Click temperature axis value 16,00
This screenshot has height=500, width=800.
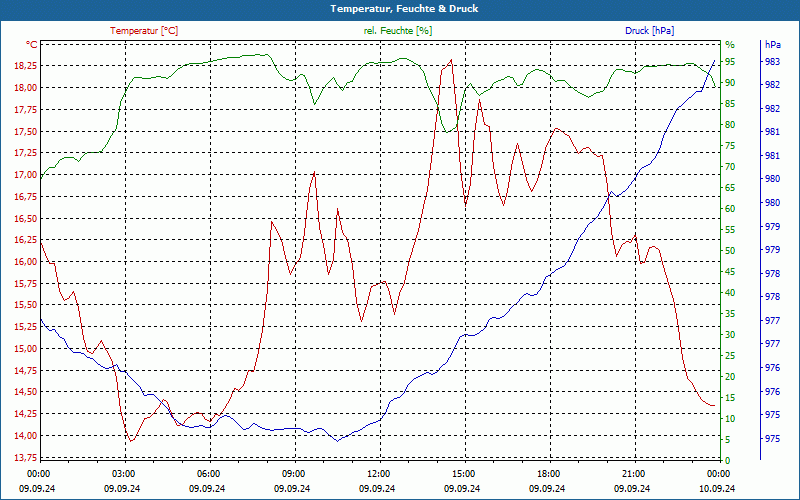(x=26, y=262)
